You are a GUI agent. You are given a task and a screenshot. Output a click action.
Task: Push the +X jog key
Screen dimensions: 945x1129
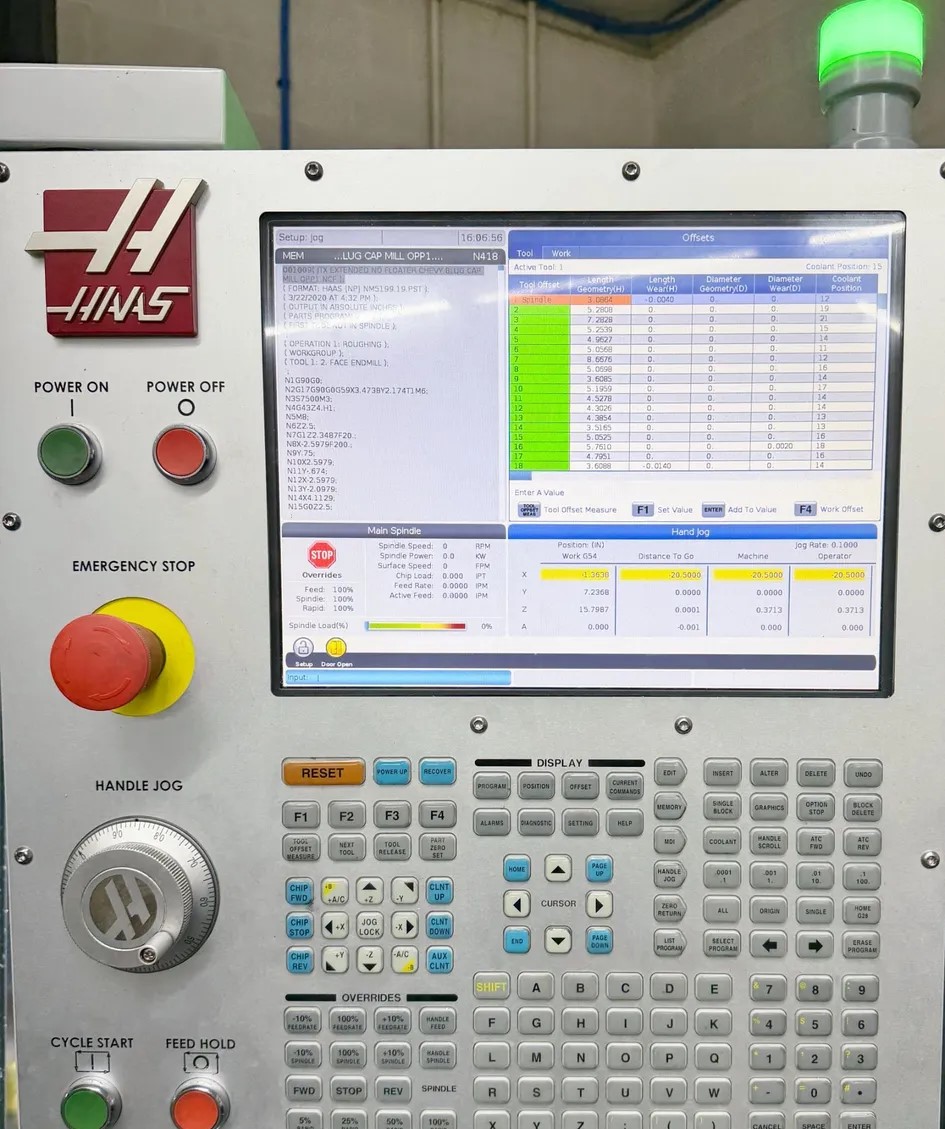tap(334, 926)
